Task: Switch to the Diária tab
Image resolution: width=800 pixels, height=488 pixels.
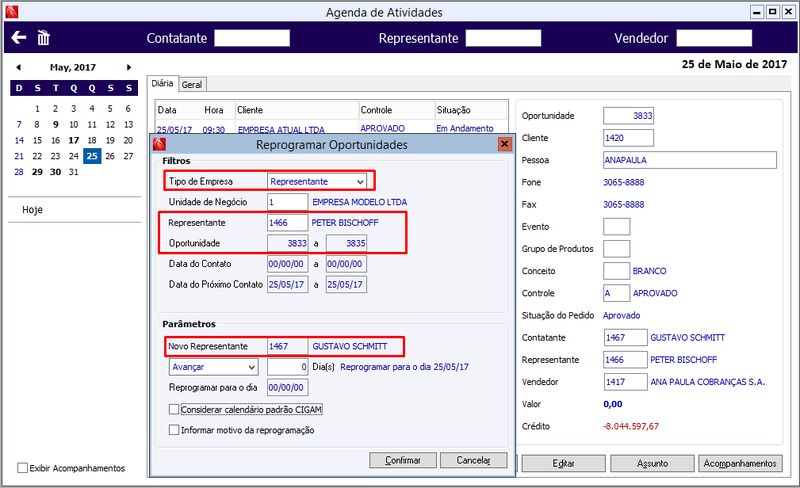Action: [x=162, y=83]
